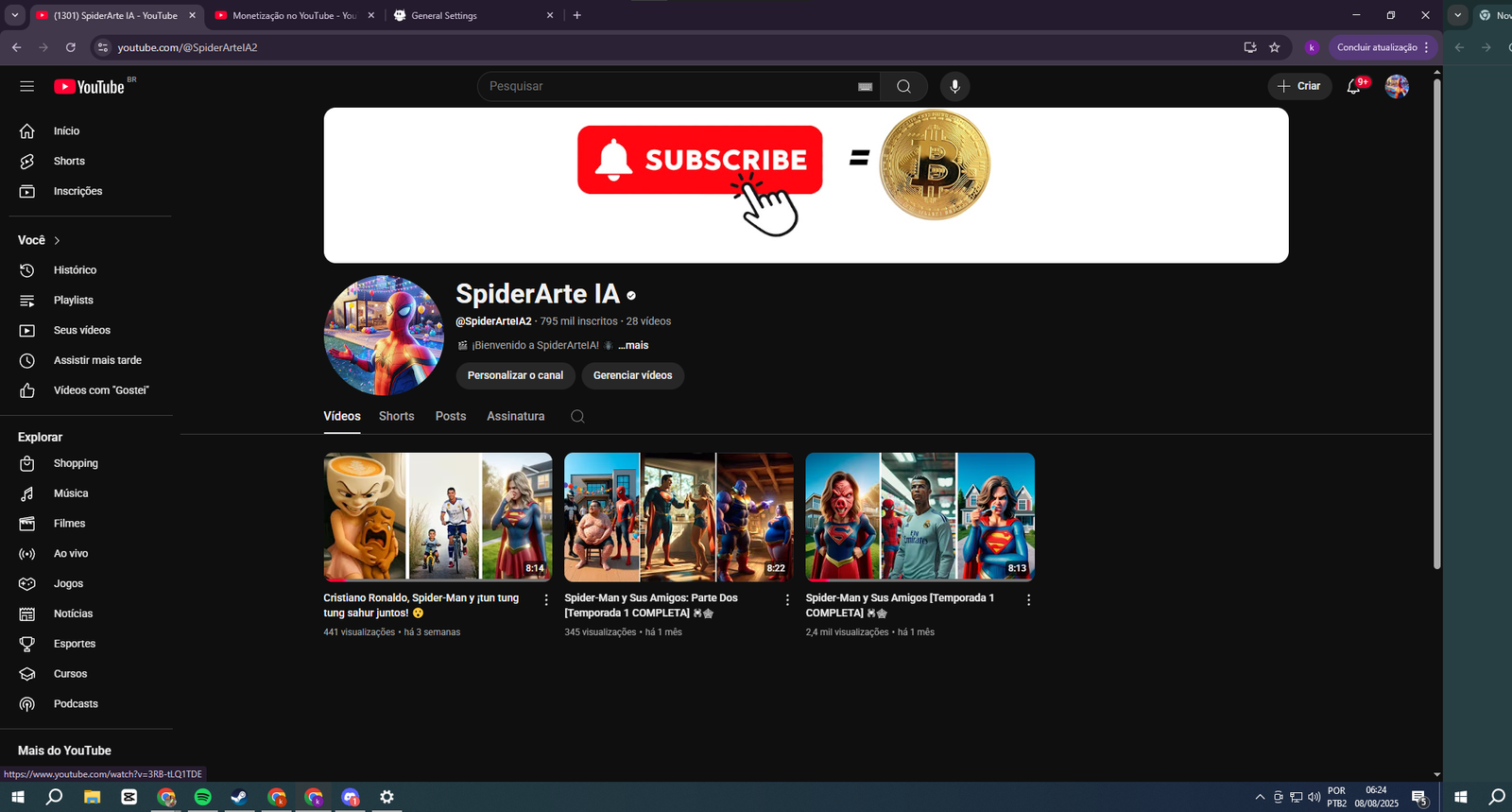Open the tab search dropdown arrow
Screen dimensions: 1512x812
(x=14, y=15)
